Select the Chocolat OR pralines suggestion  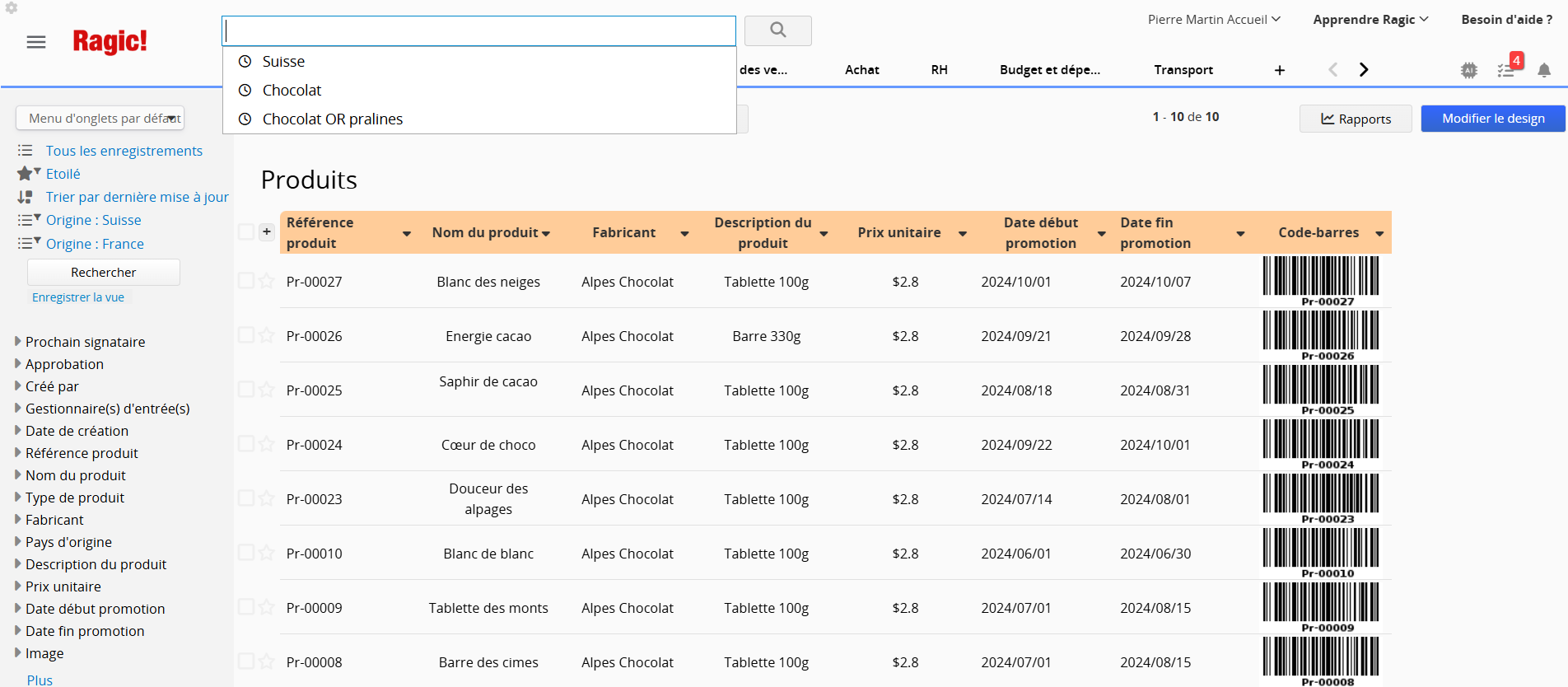(x=332, y=119)
